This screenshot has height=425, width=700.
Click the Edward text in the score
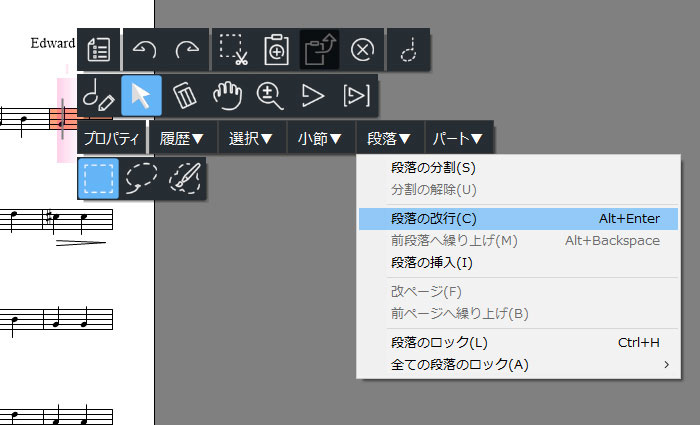coord(53,43)
